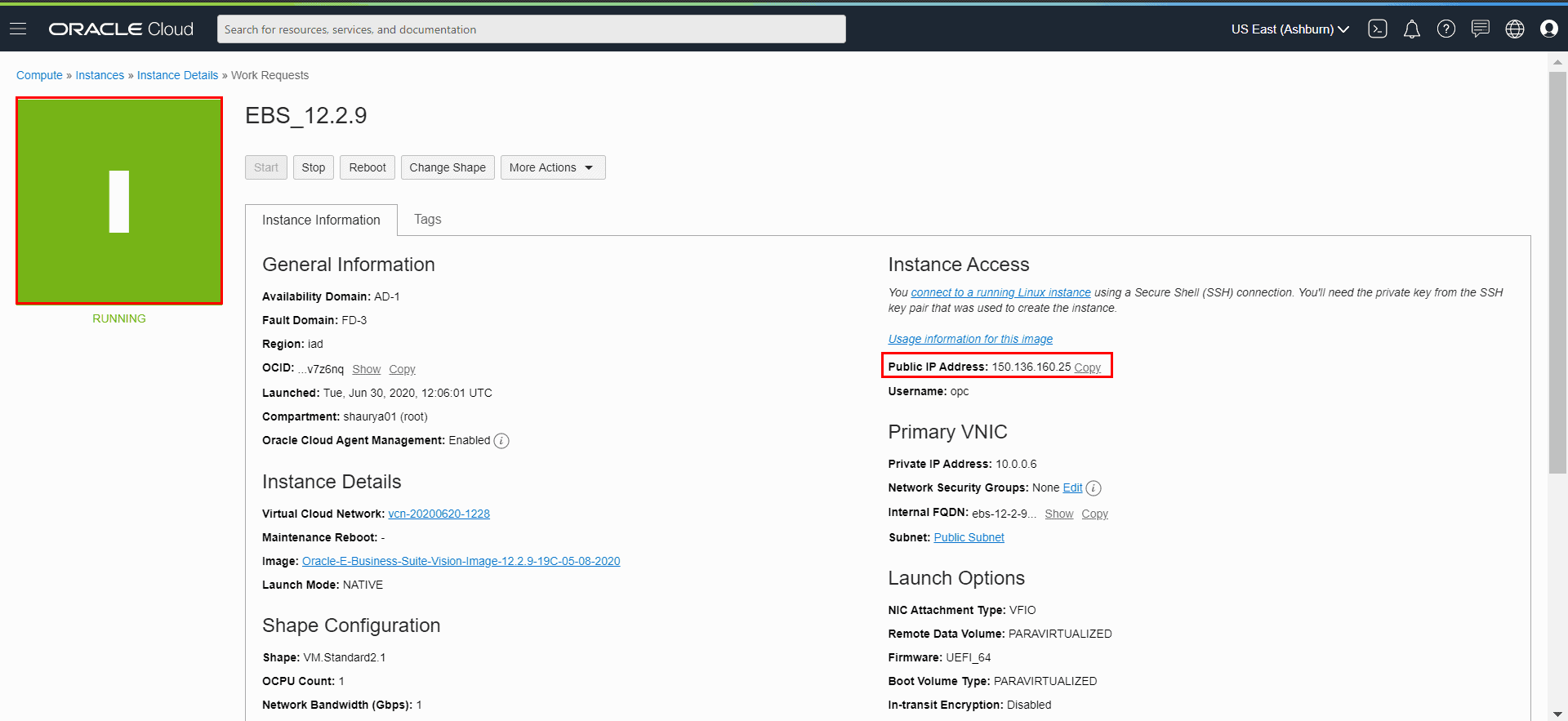
Task: Click the shape value VM.Standard2.1
Action: [345, 657]
